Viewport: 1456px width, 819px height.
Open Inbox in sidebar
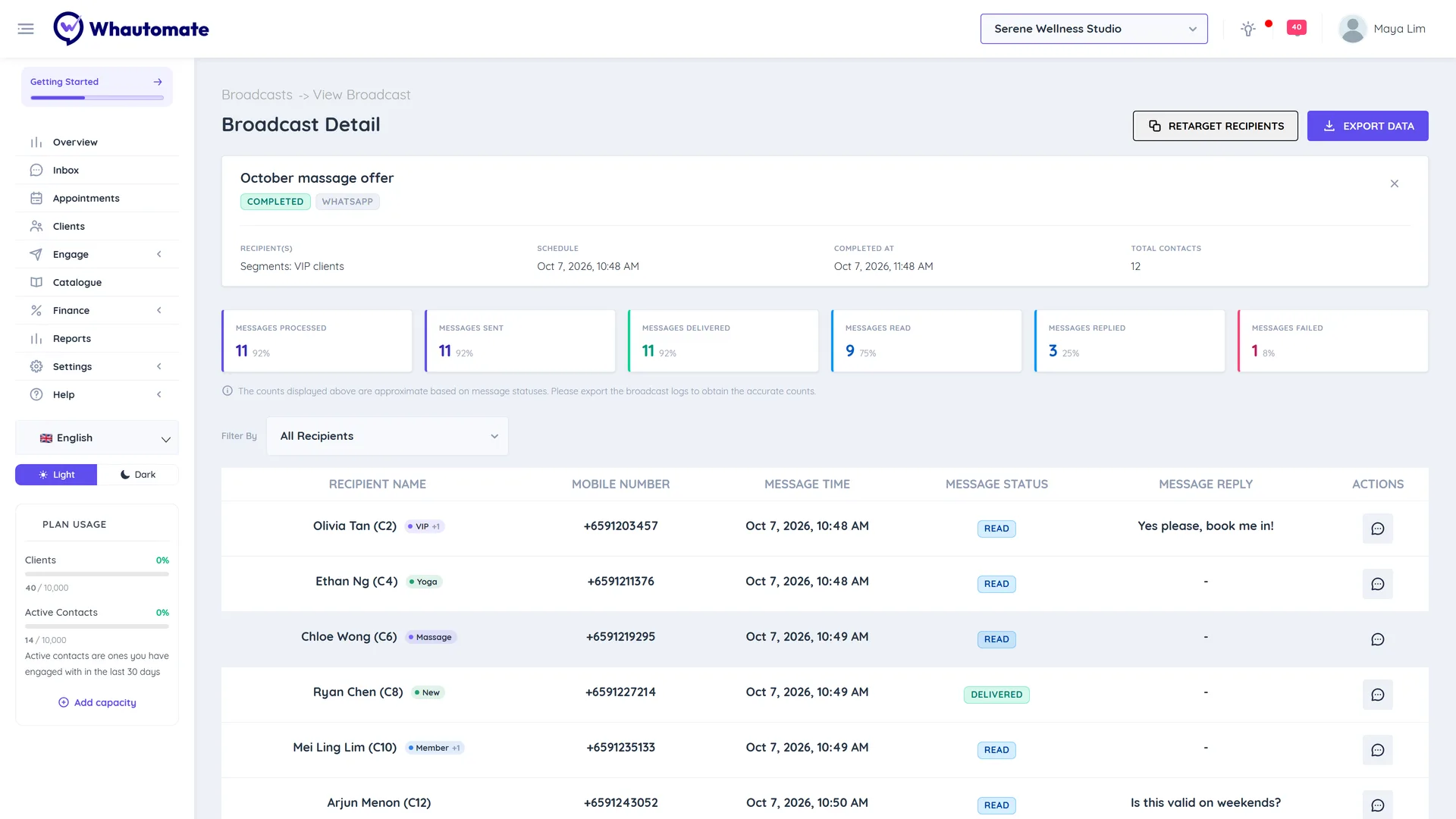pyautogui.click(x=97, y=170)
